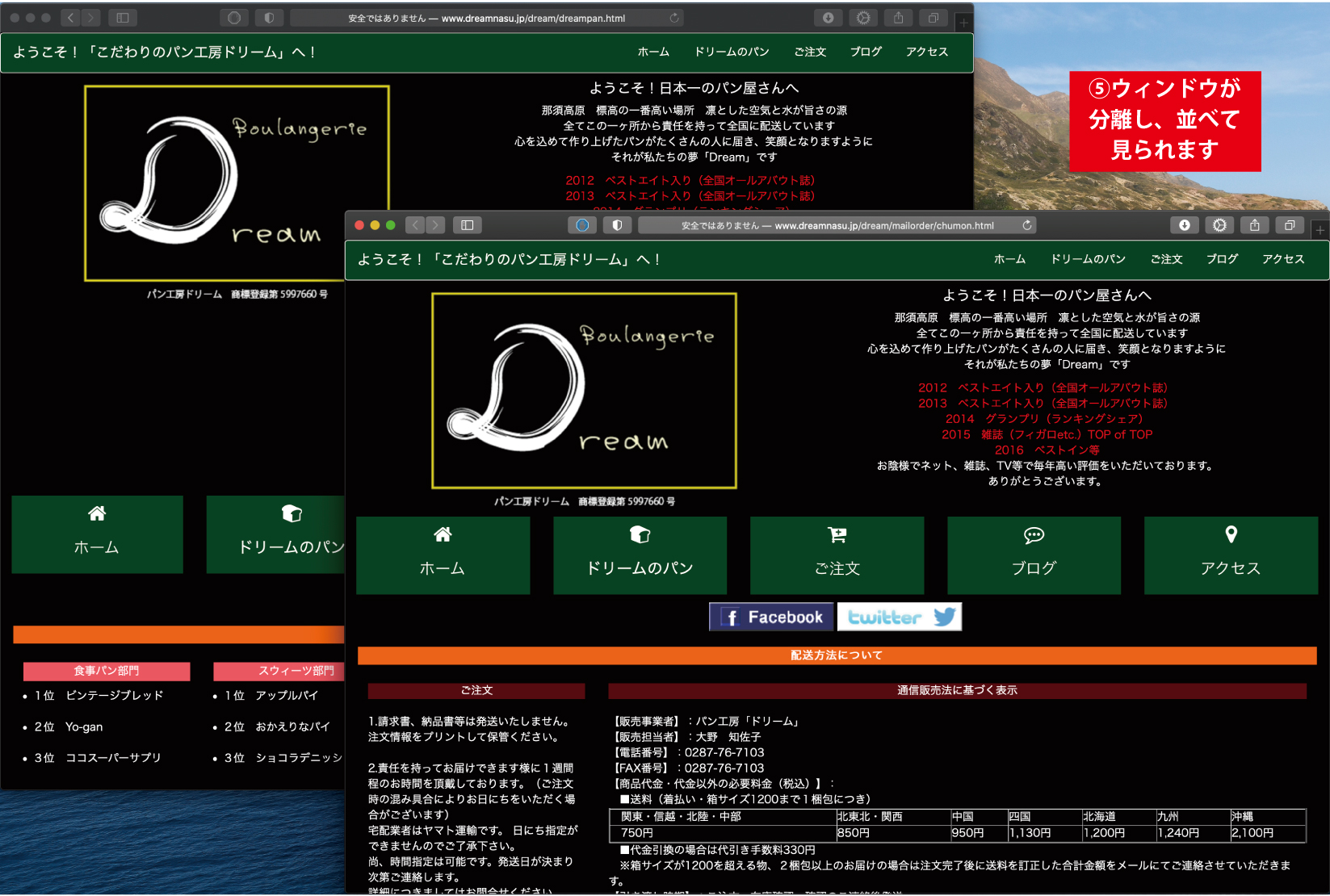The height and width of the screenshot is (896, 1330).
Task: Open a new tab in the front window
Action: (1320, 230)
